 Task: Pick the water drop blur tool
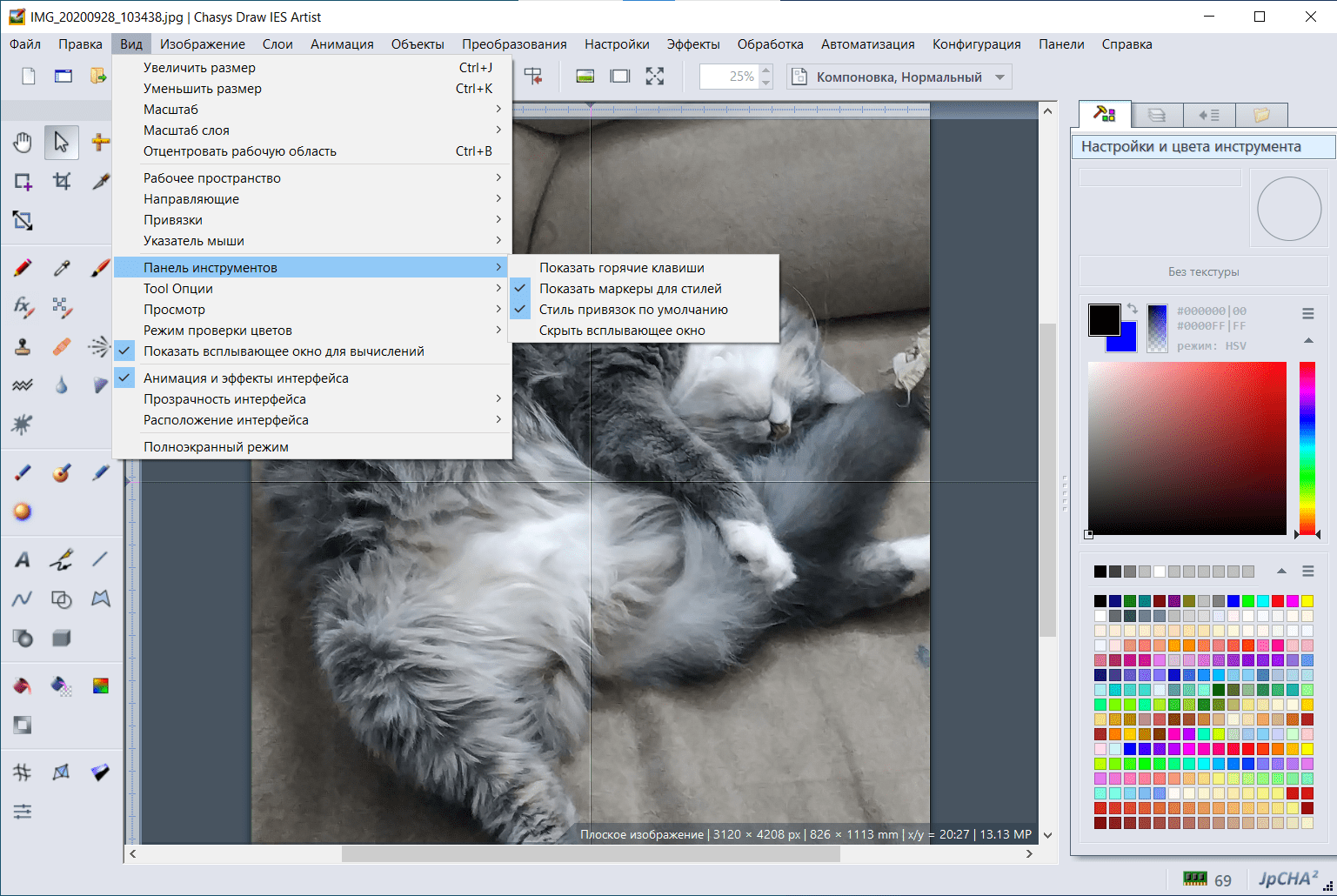pos(61,385)
